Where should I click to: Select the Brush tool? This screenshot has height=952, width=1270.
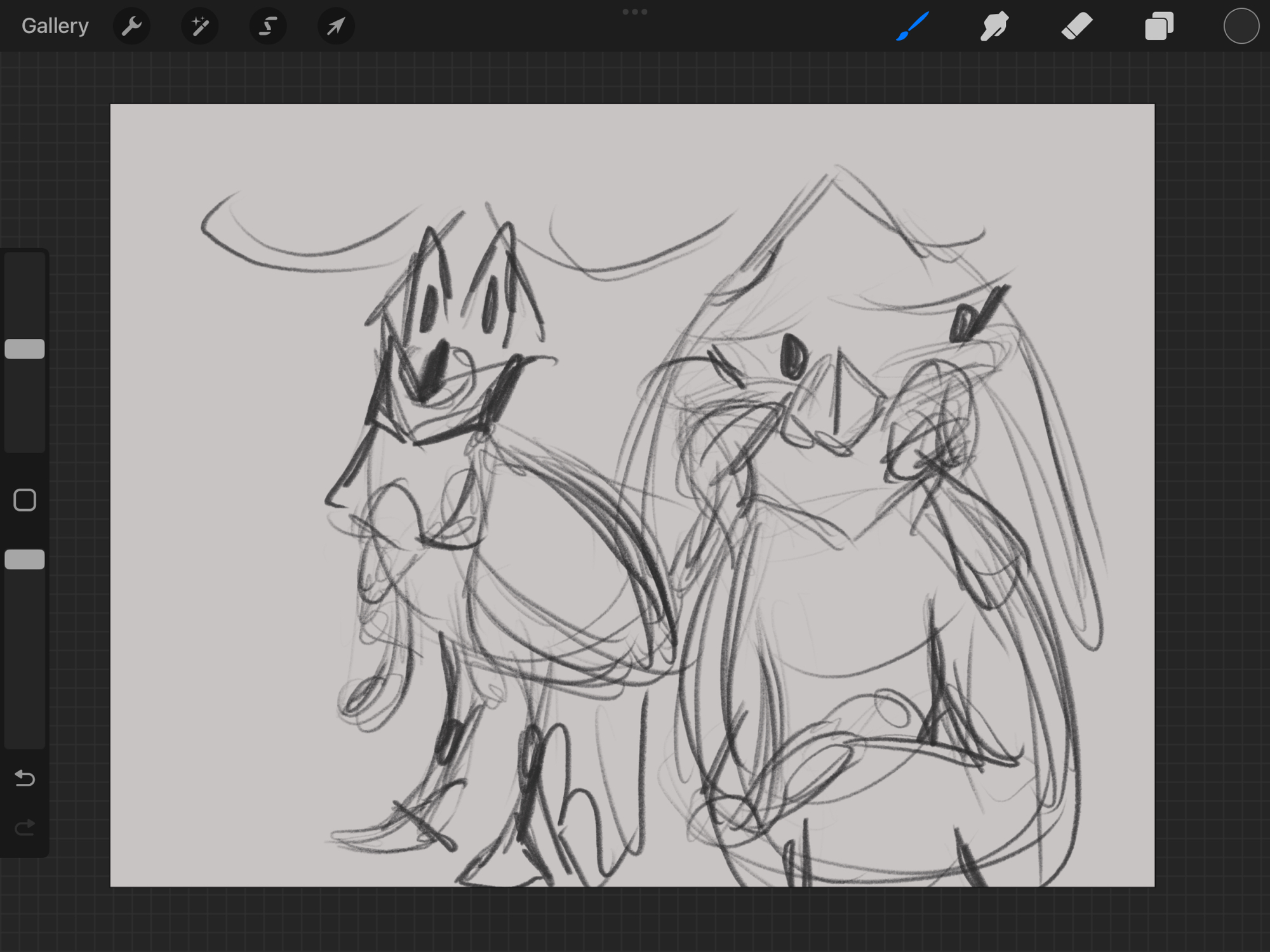click(912, 26)
